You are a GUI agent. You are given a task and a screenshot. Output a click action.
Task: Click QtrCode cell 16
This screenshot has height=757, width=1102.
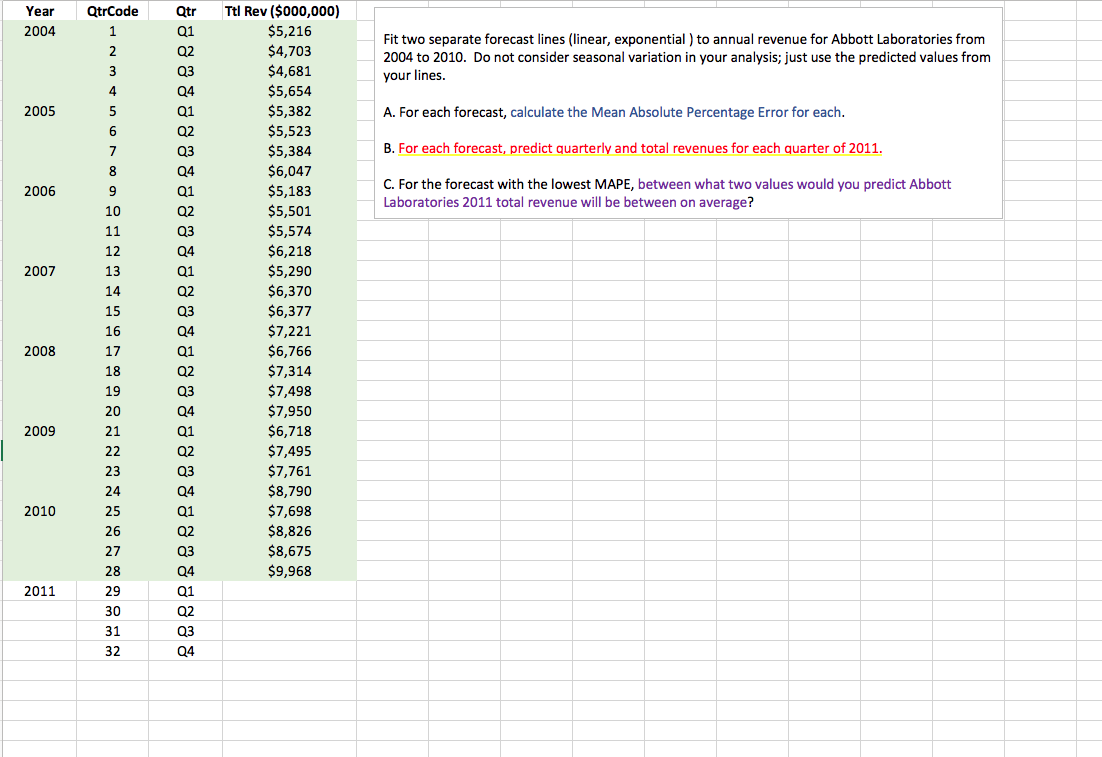pyautogui.click(x=112, y=331)
